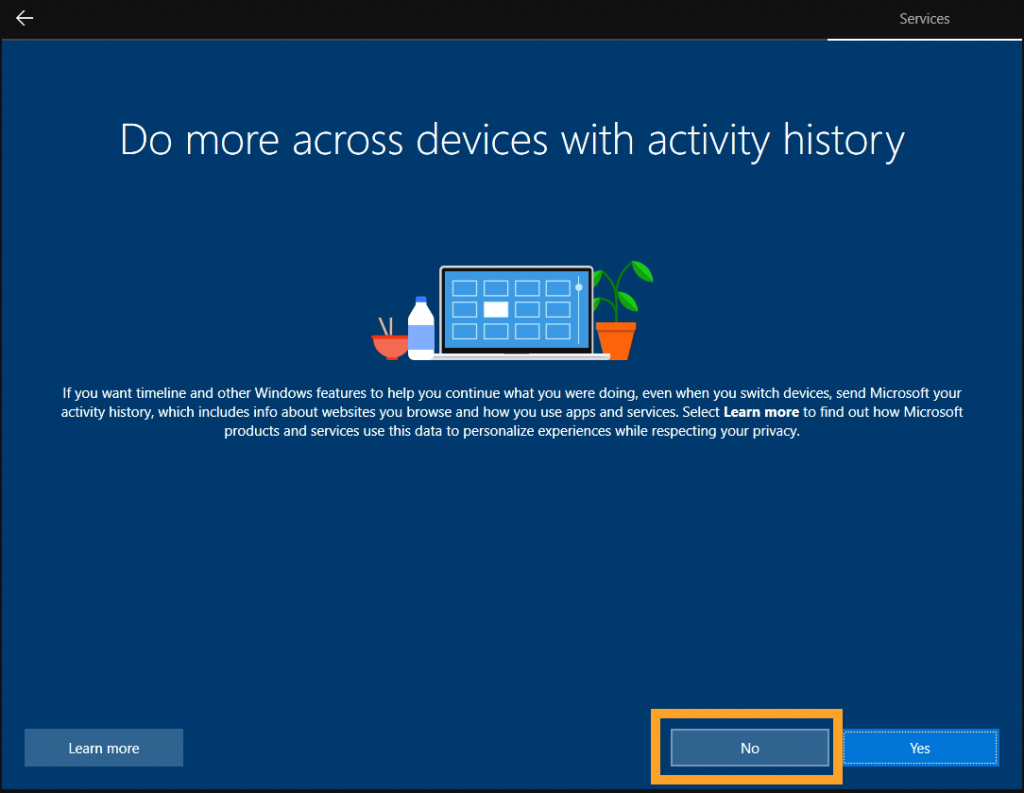Click the bottom-right tile on laptop screen
This screenshot has height=793, width=1024.
click(x=557, y=331)
